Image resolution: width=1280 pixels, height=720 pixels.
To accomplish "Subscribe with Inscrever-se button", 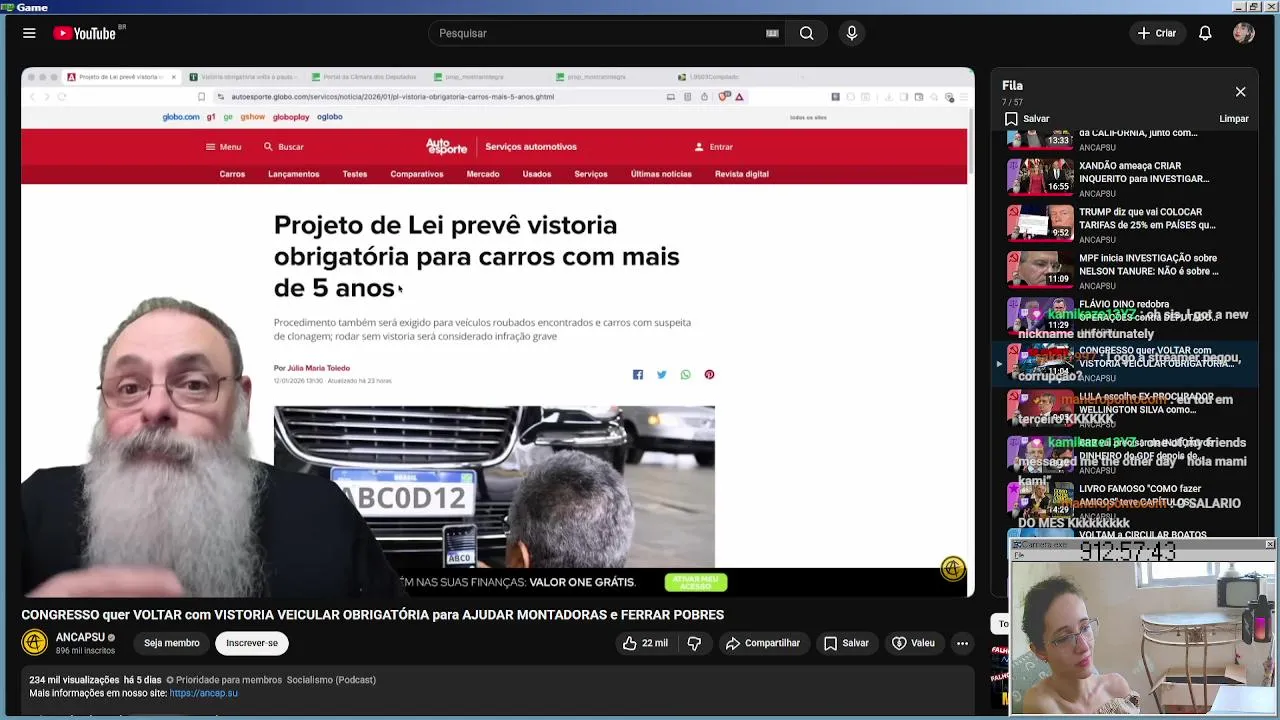I will pos(252,643).
